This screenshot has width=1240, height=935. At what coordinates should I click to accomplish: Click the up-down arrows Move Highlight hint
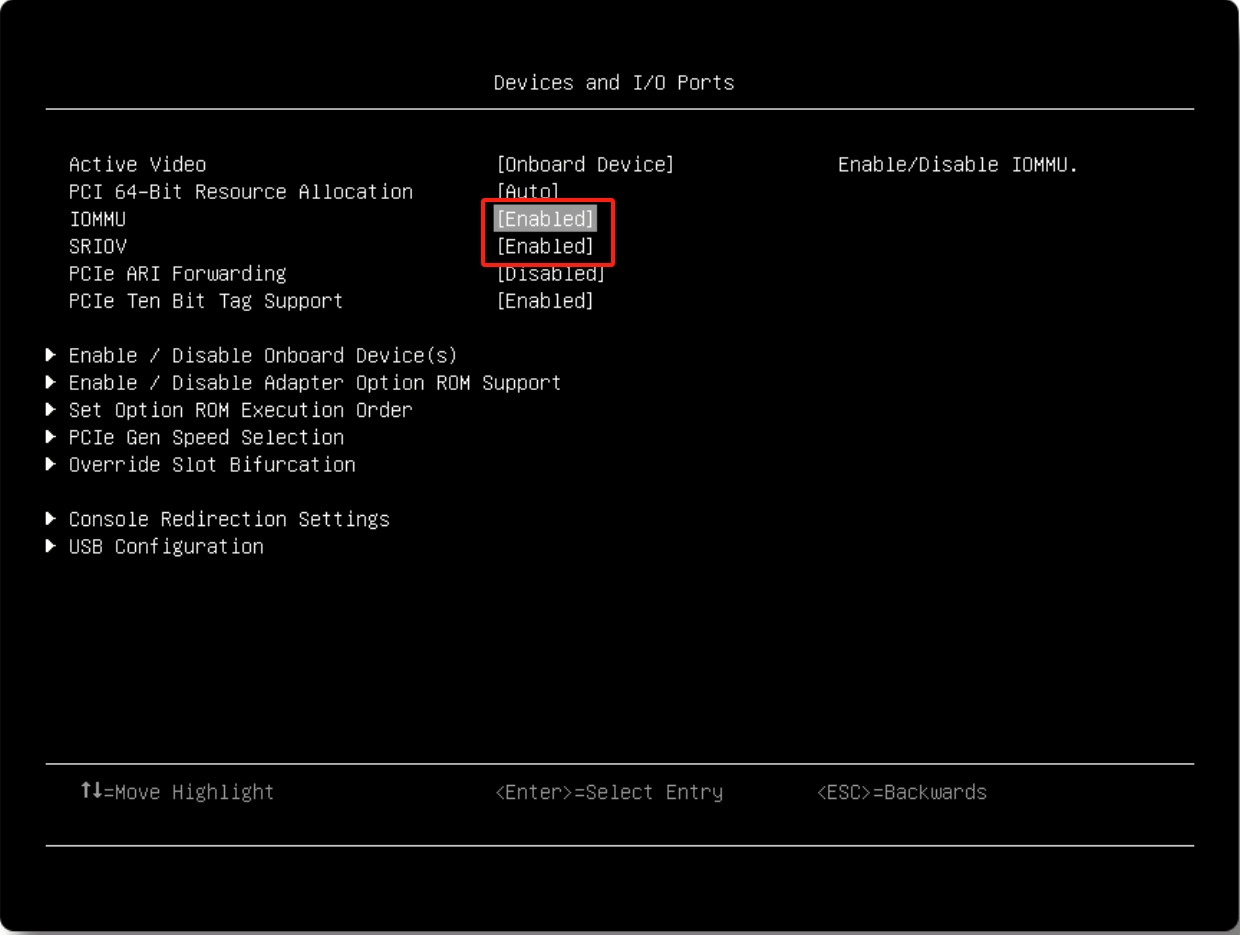(91, 791)
